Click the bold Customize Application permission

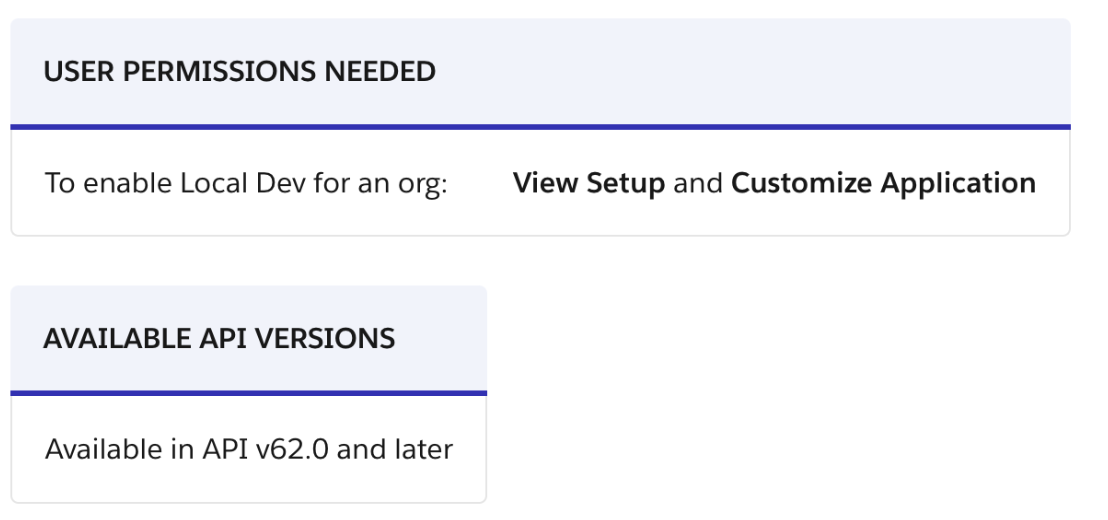(x=883, y=183)
